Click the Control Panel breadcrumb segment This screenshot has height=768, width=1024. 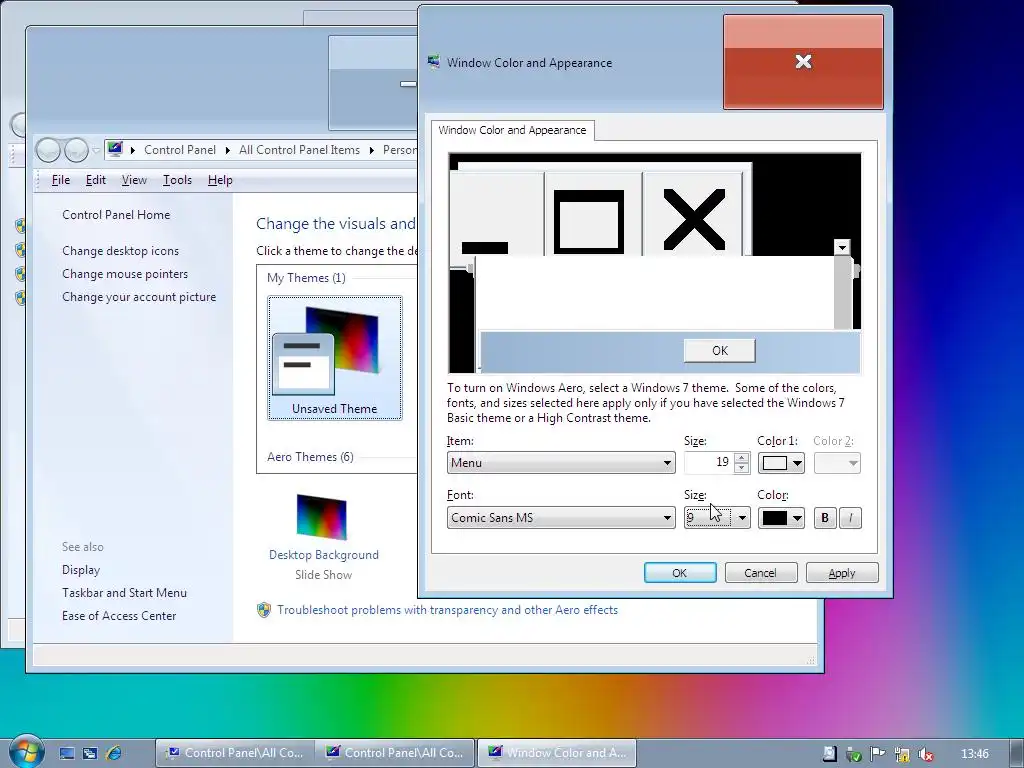(x=180, y=150)
